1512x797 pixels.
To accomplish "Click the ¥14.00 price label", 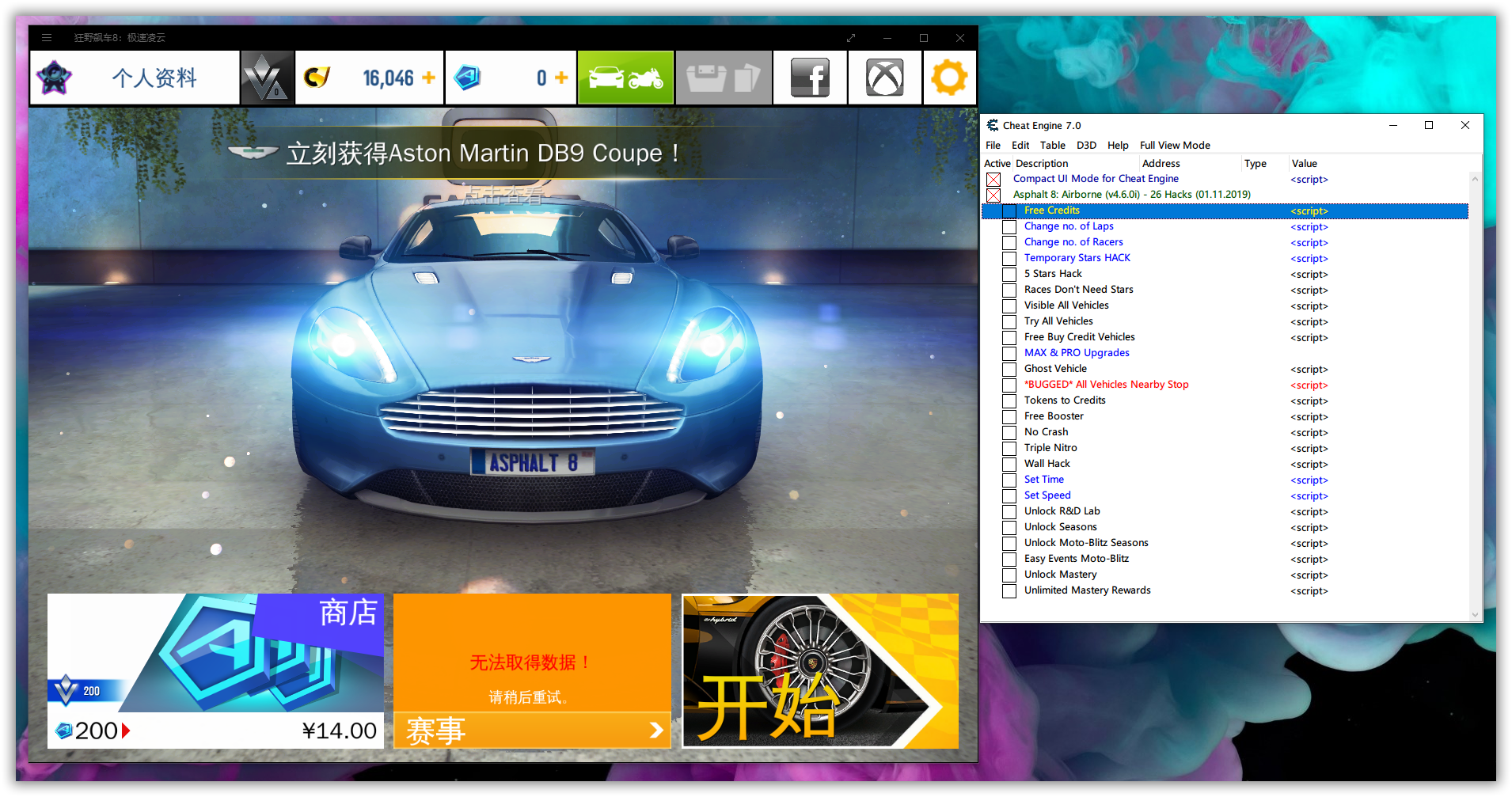I will pyautogui.click(x=340, y=731).
